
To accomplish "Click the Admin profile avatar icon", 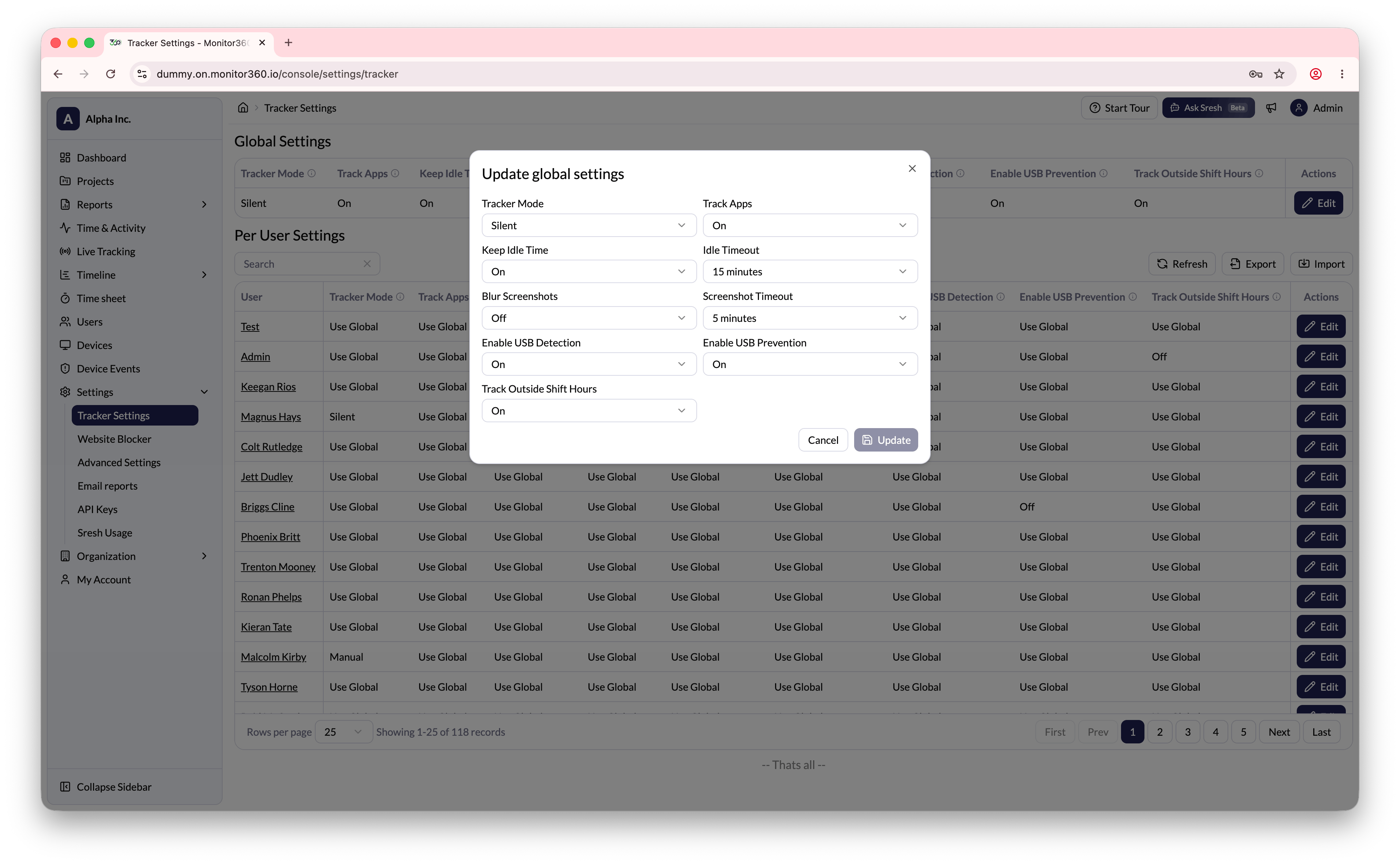I will click(x=1298, y=108).
